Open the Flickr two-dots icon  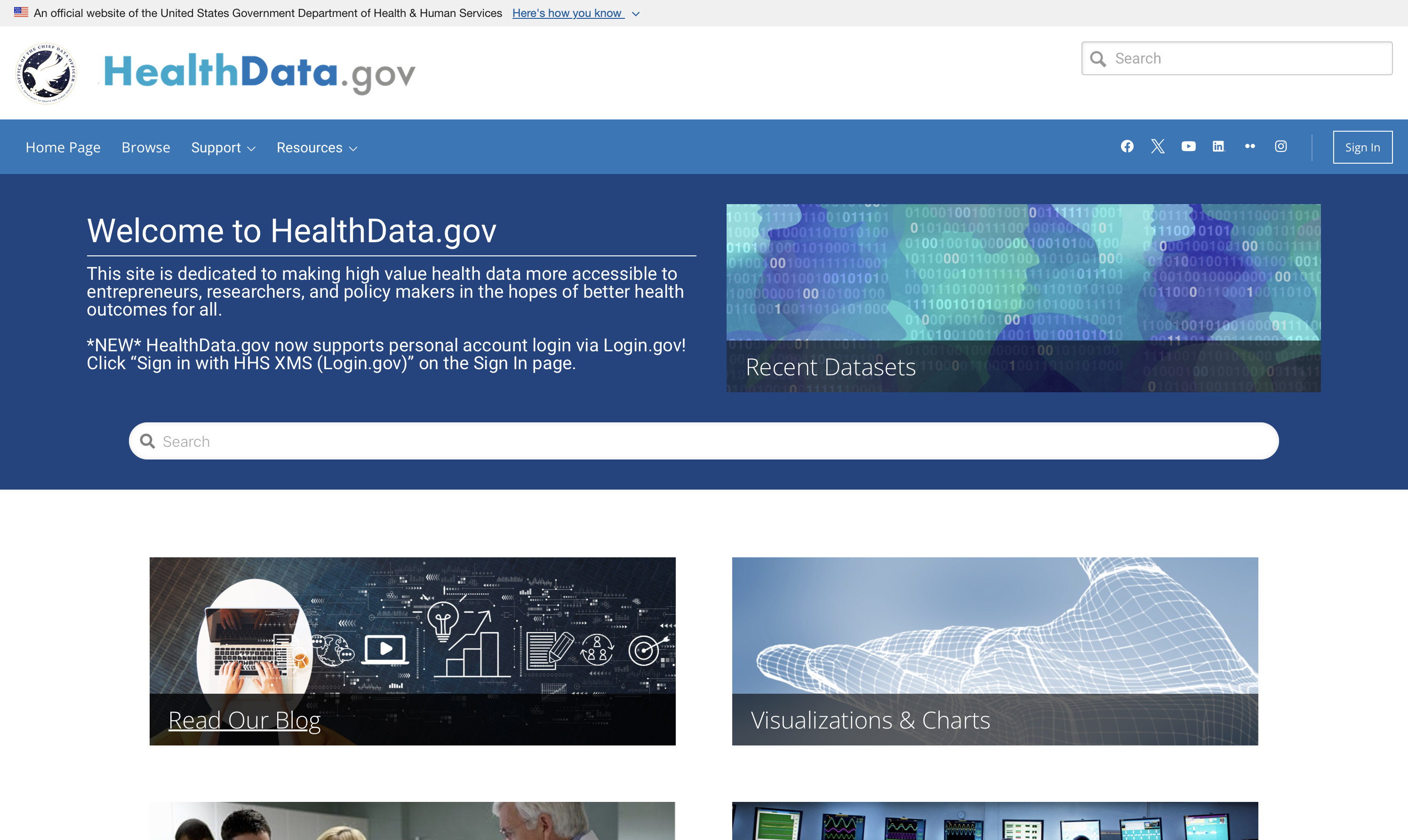click(x=1250, y=147)
